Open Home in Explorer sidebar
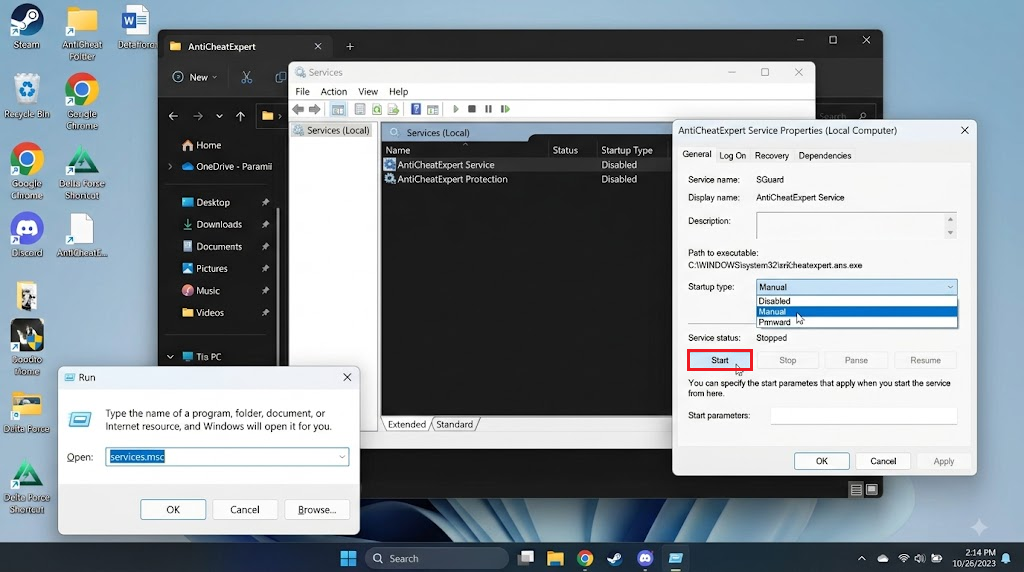 (202, 145)
